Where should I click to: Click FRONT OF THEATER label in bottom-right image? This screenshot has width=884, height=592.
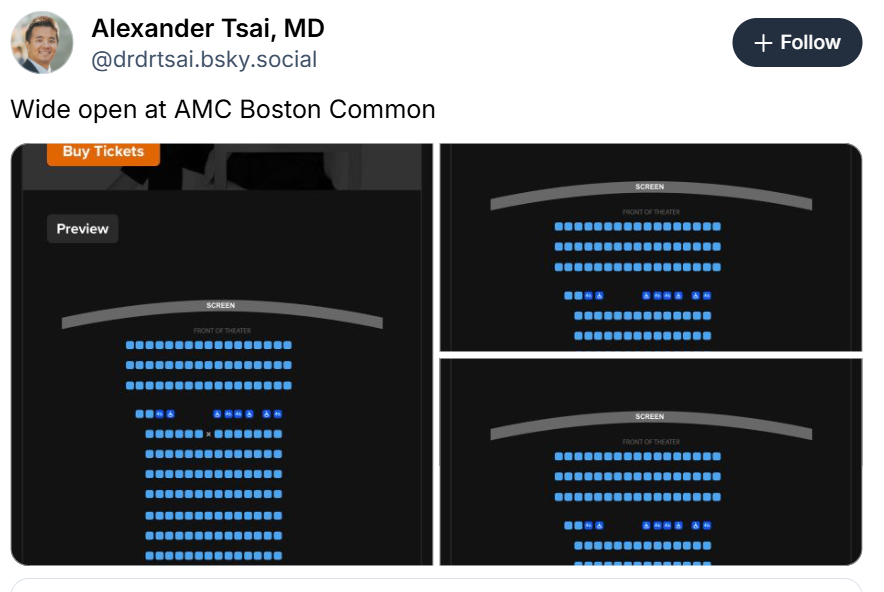pos(650,442)
